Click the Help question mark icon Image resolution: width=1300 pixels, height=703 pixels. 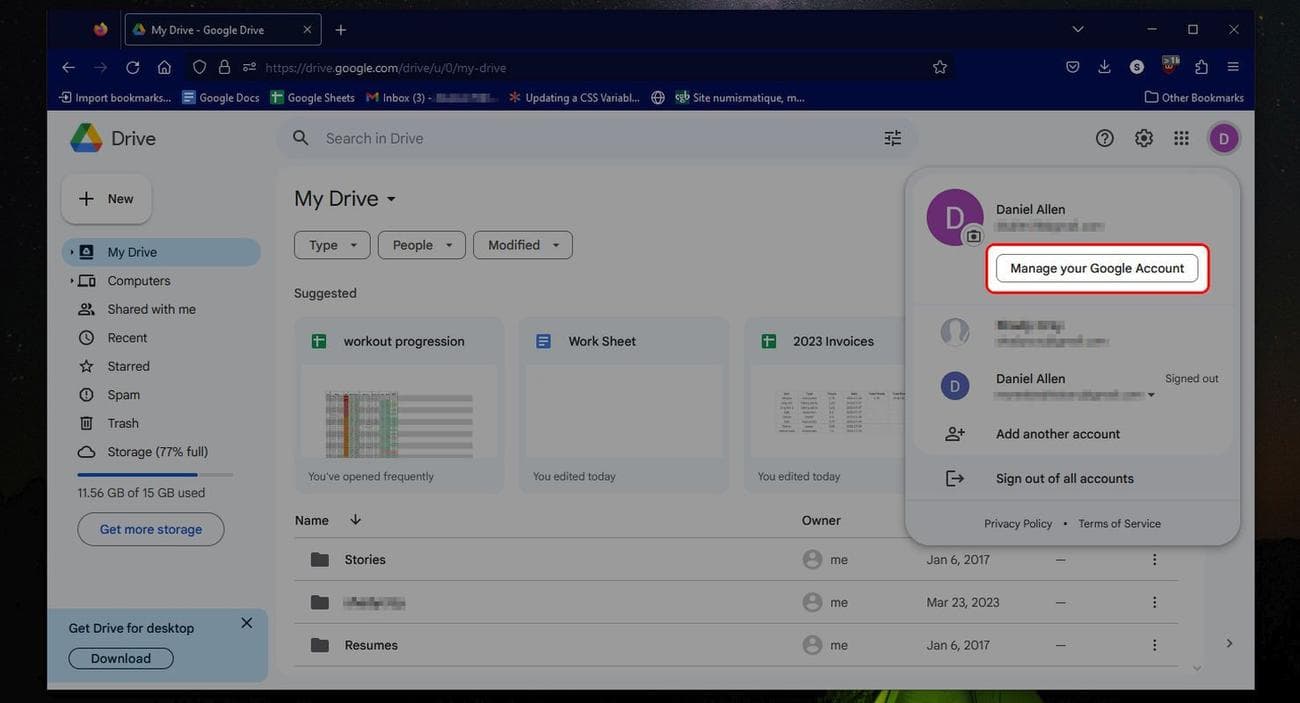coord(1104,138)
